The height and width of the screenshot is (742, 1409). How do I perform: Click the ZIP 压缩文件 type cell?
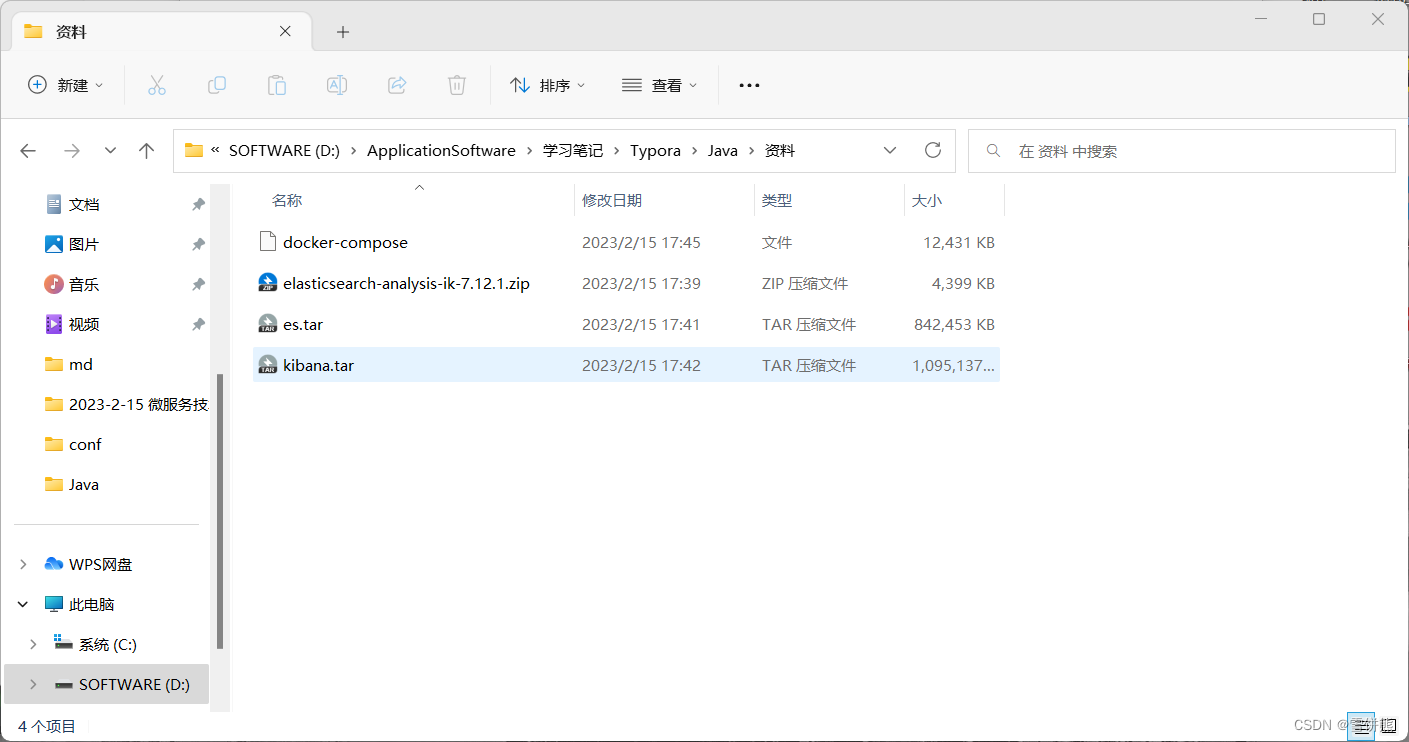[805, 283]
